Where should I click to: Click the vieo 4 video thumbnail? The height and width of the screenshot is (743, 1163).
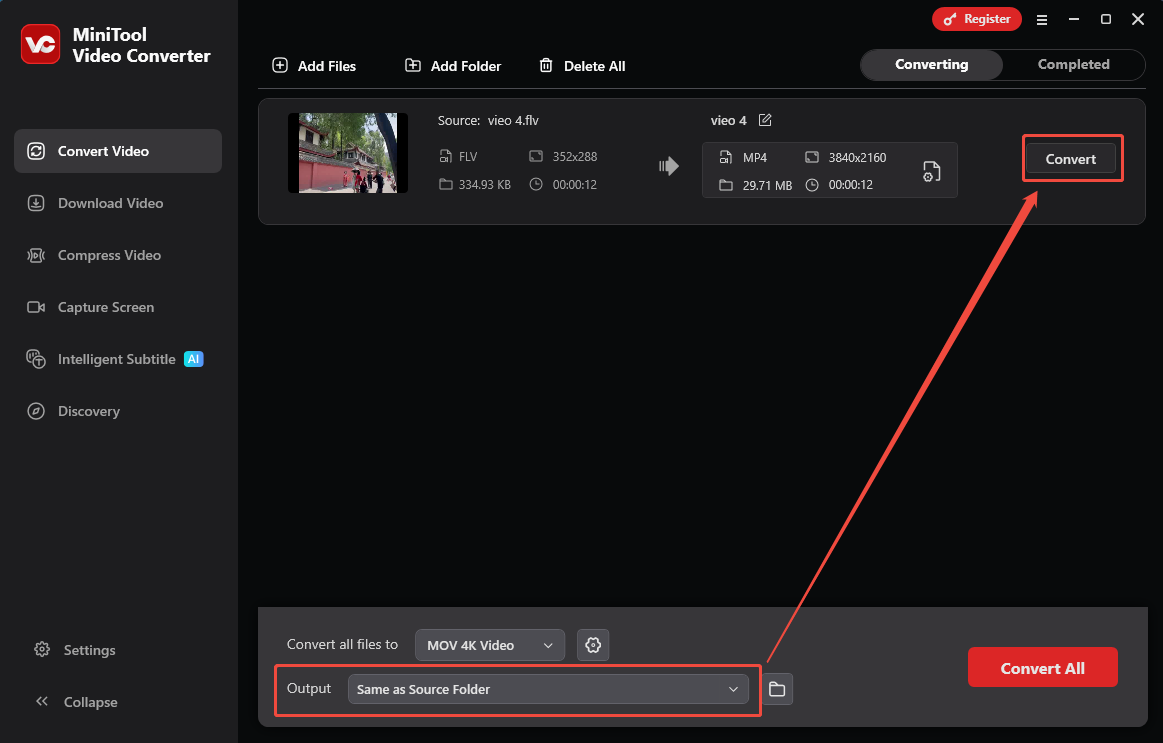coord(347,153)
